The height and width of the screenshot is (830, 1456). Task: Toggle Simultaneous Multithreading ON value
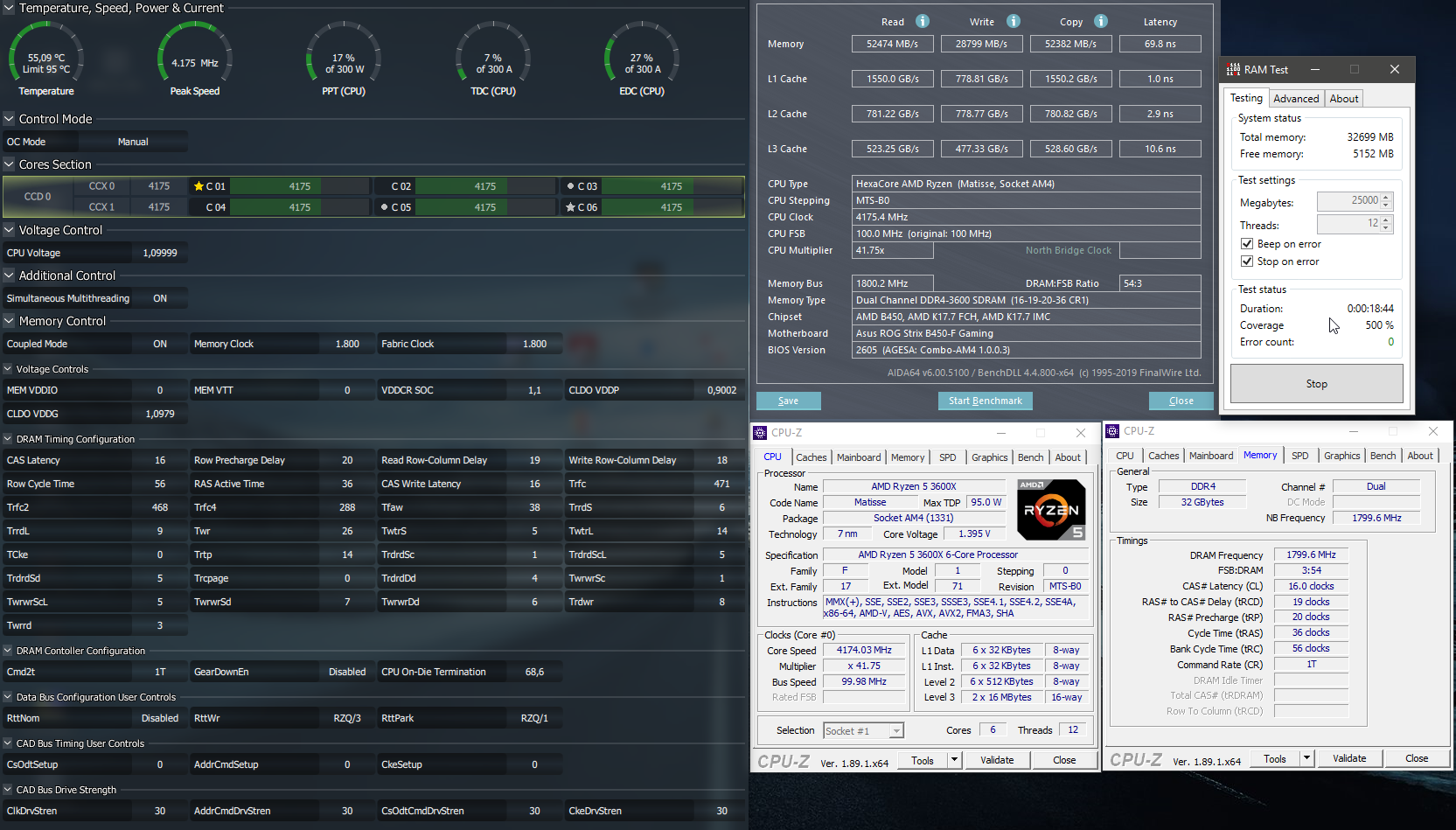click(160, 298)
